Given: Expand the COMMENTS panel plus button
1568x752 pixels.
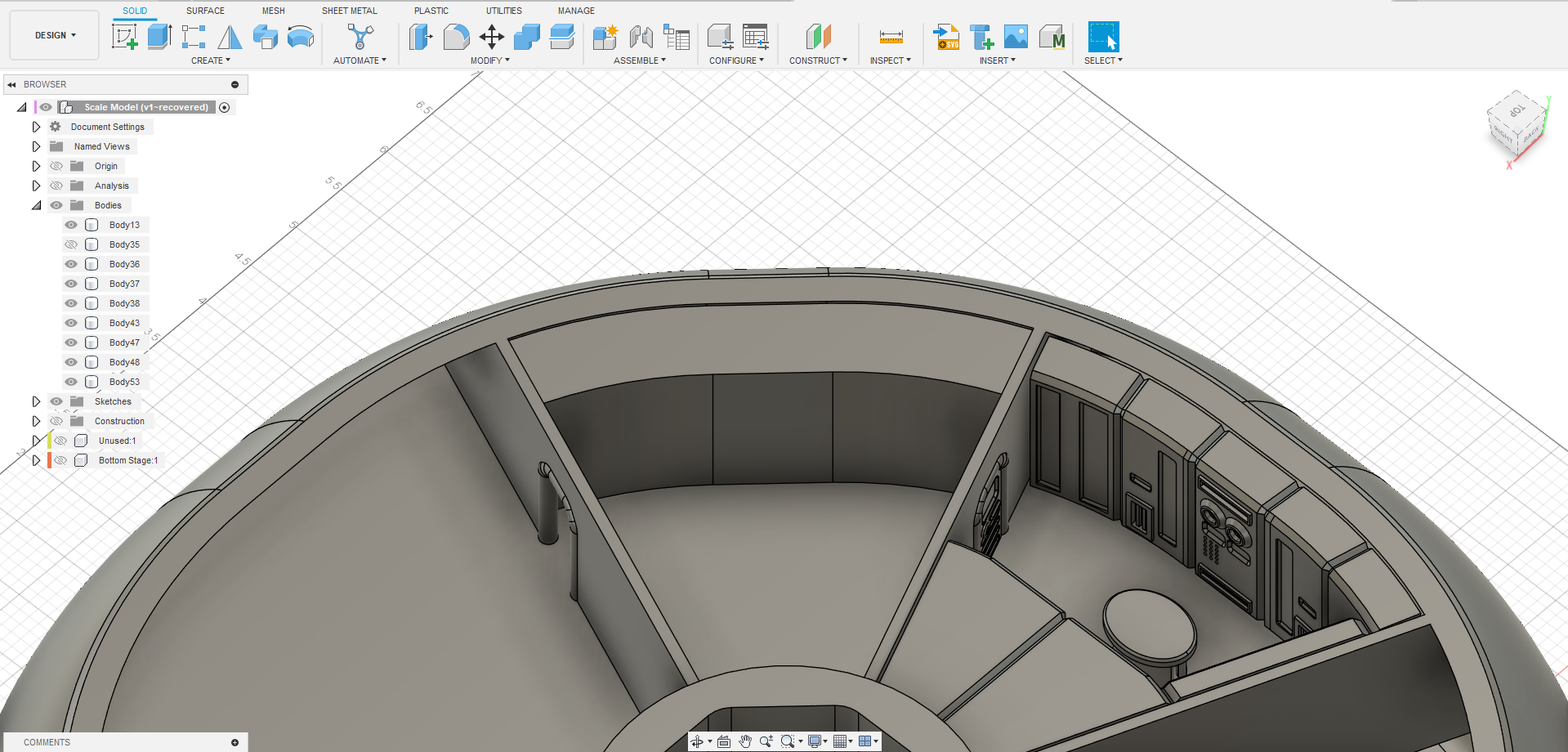Looking at the screenshot, I should pos(235,742).
